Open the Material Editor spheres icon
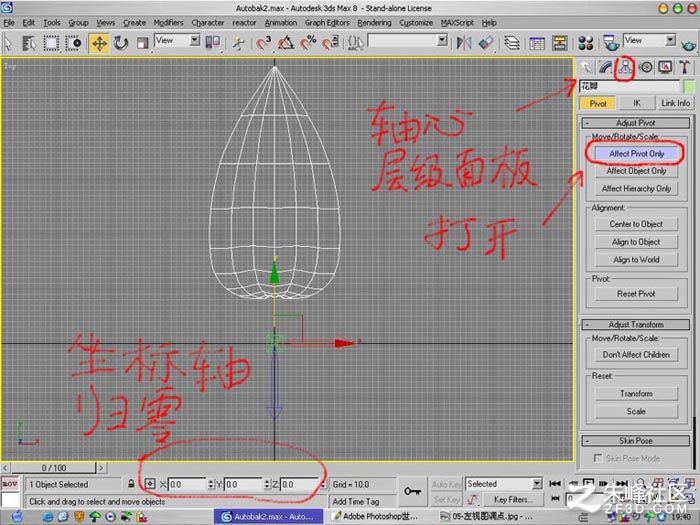 [585, 43]
